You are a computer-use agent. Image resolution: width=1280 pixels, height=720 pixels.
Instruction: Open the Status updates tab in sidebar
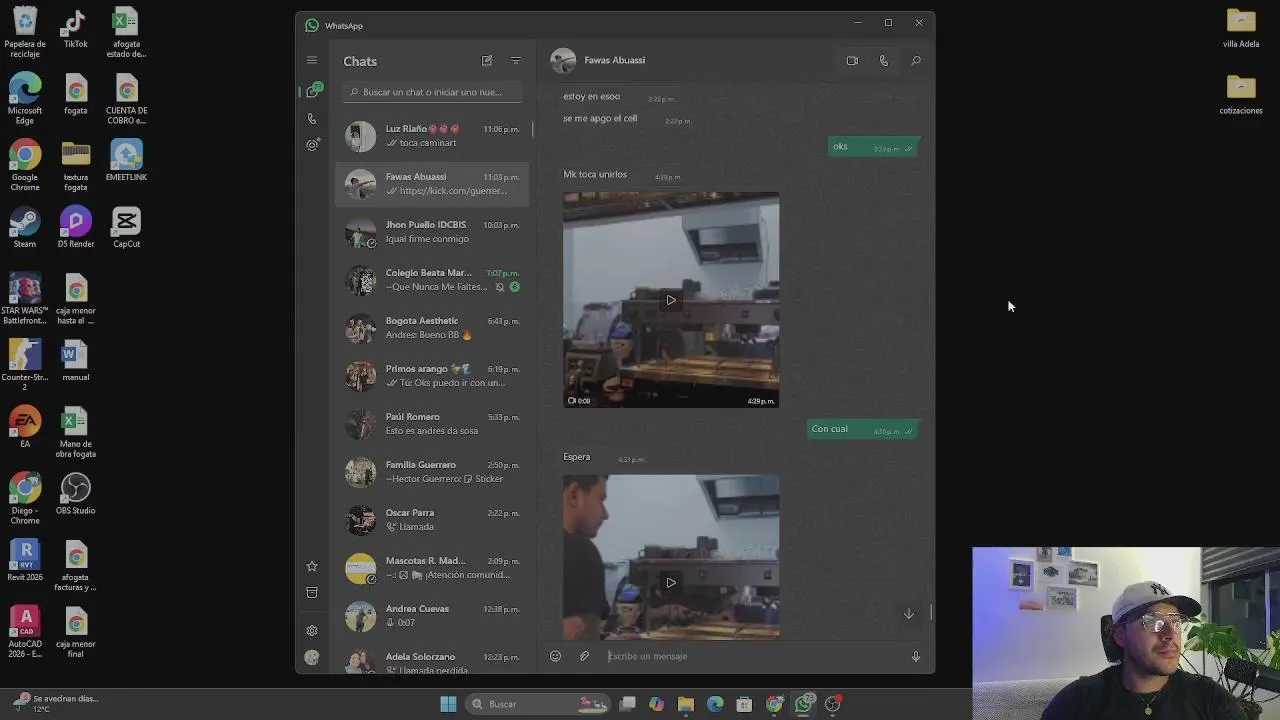pos(312,145)
